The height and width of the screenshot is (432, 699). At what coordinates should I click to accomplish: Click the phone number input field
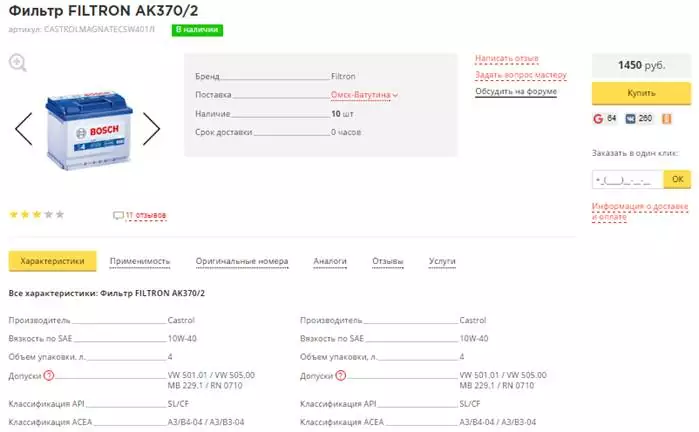pyautogui.click(x=628, y=180)
